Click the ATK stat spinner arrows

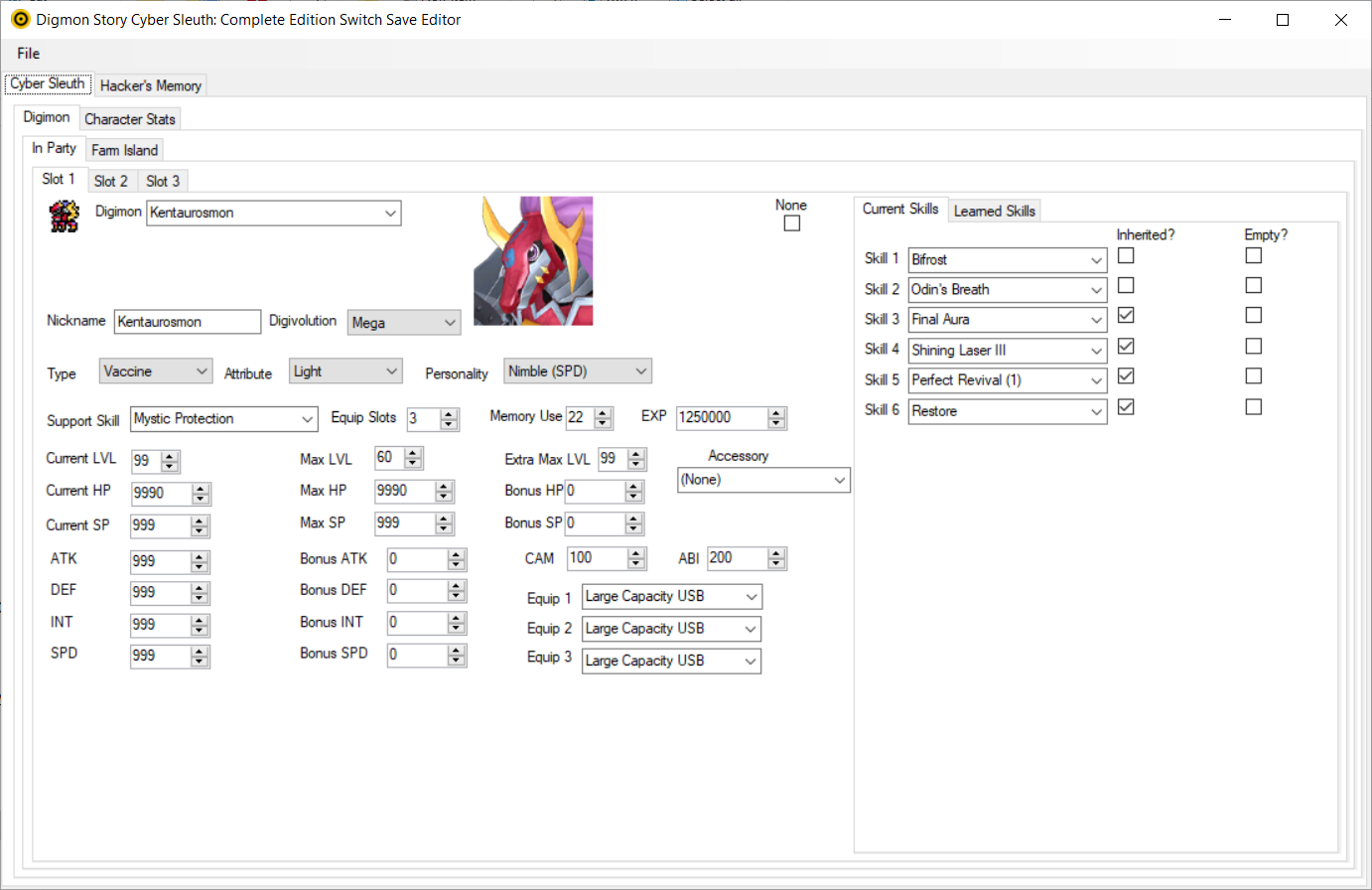pyautogui.click(x=201, y=562)
